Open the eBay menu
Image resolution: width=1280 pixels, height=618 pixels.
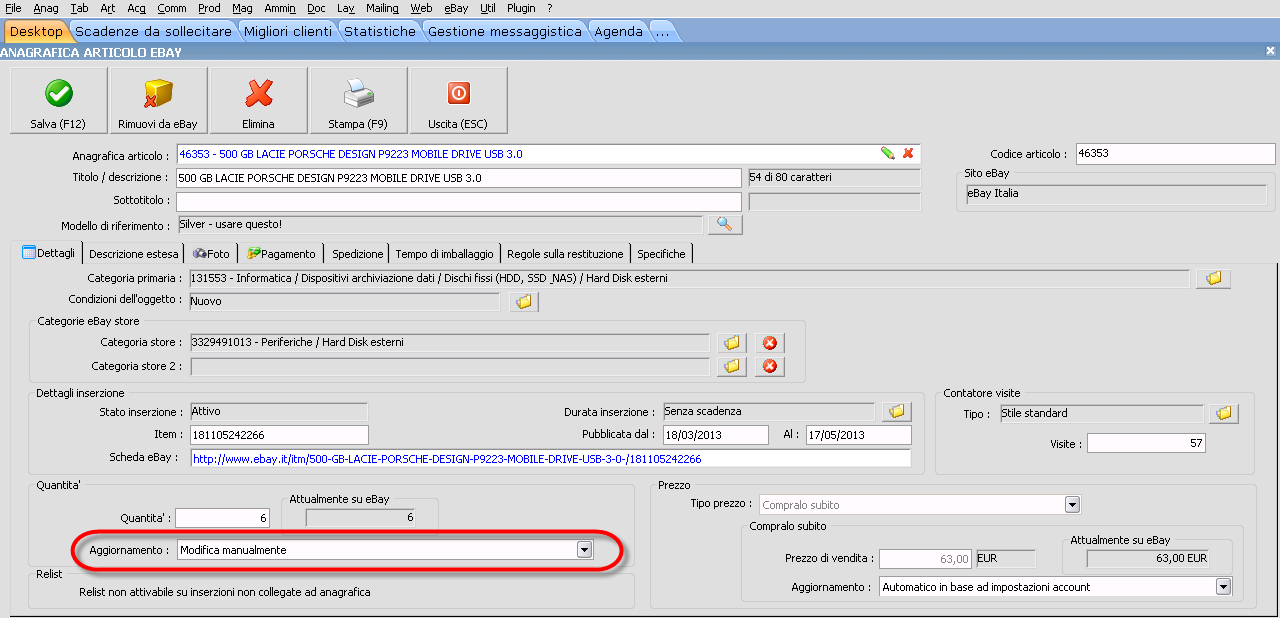pyautogui.click(x=456, y=8)
